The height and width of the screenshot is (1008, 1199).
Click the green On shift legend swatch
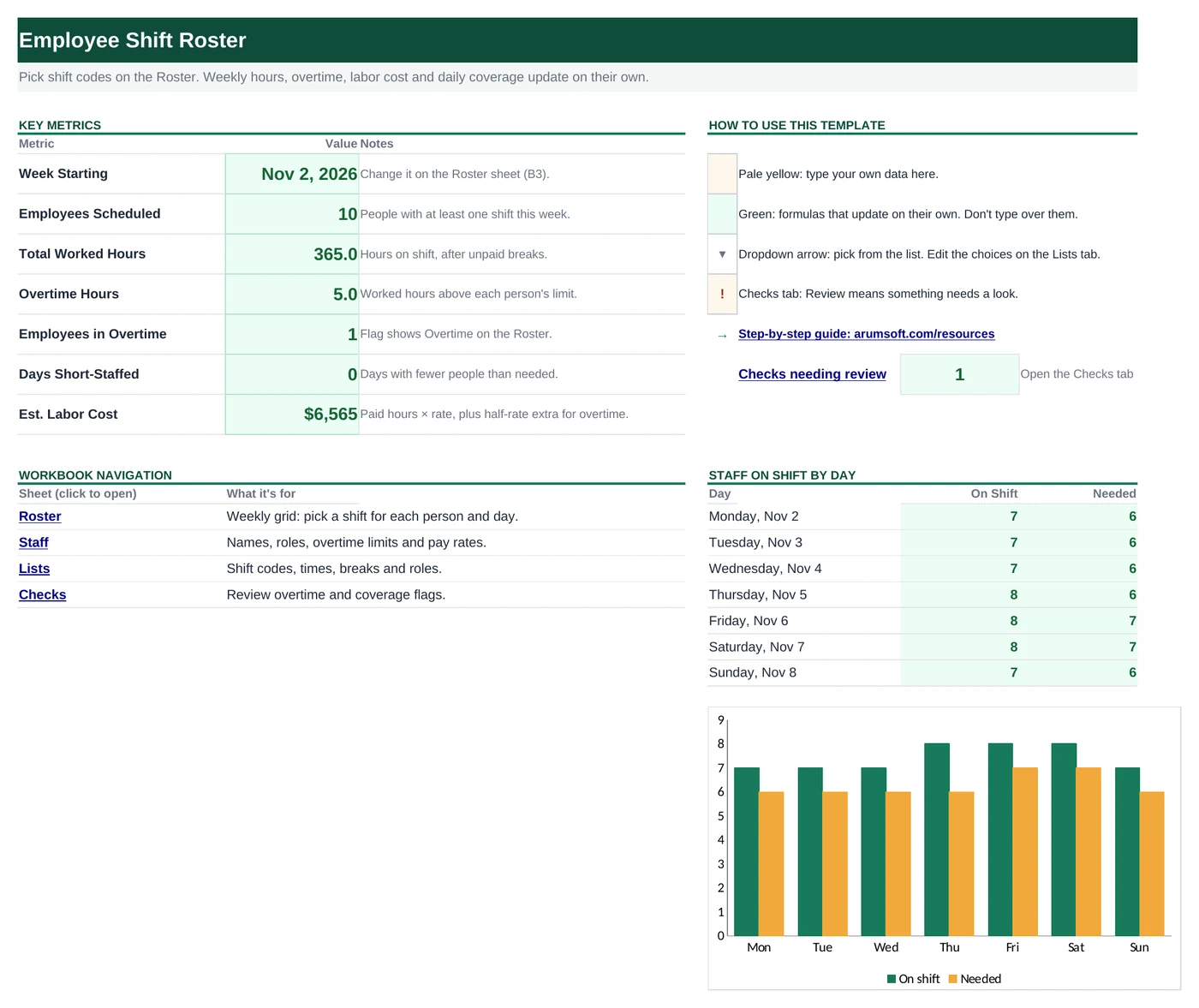(x=892, y=979)
